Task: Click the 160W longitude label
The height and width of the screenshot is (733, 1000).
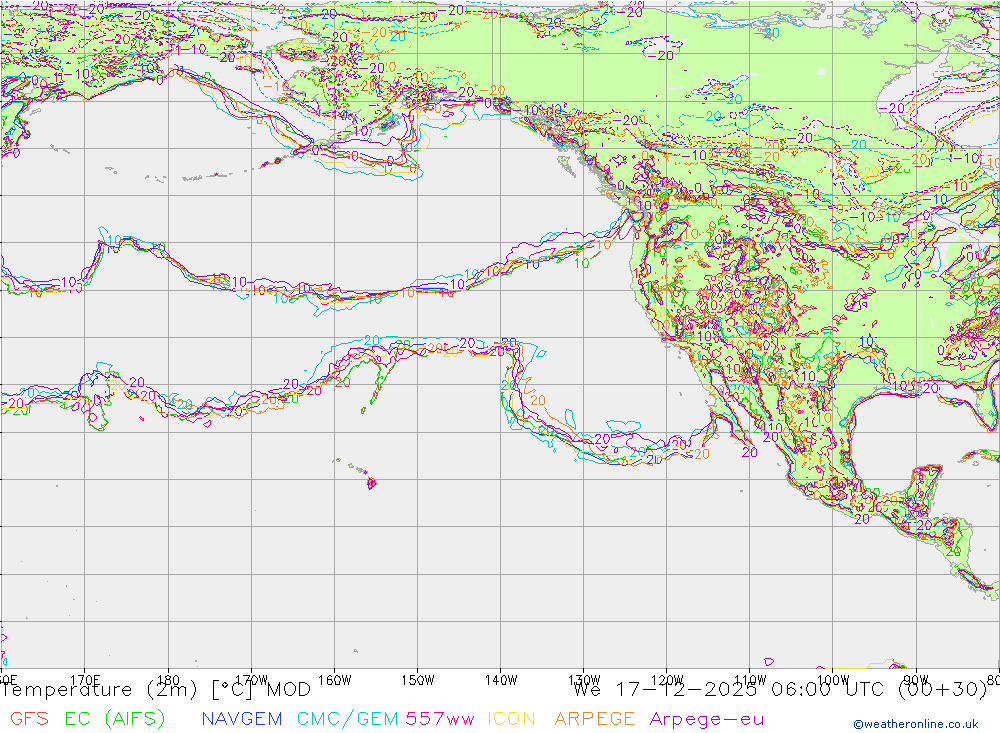Action: coord(334,679)
